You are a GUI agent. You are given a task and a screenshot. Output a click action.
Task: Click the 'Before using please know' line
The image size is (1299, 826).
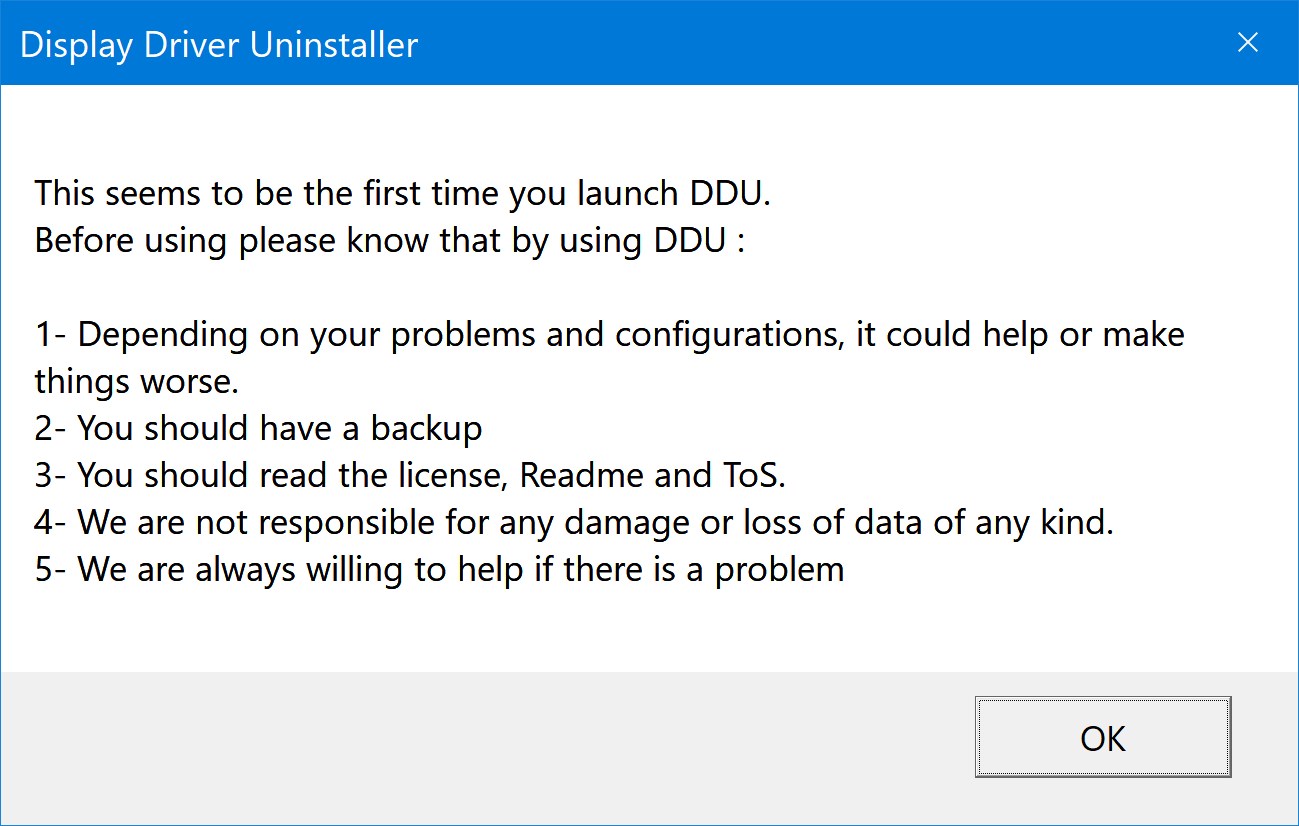(390, 241)
